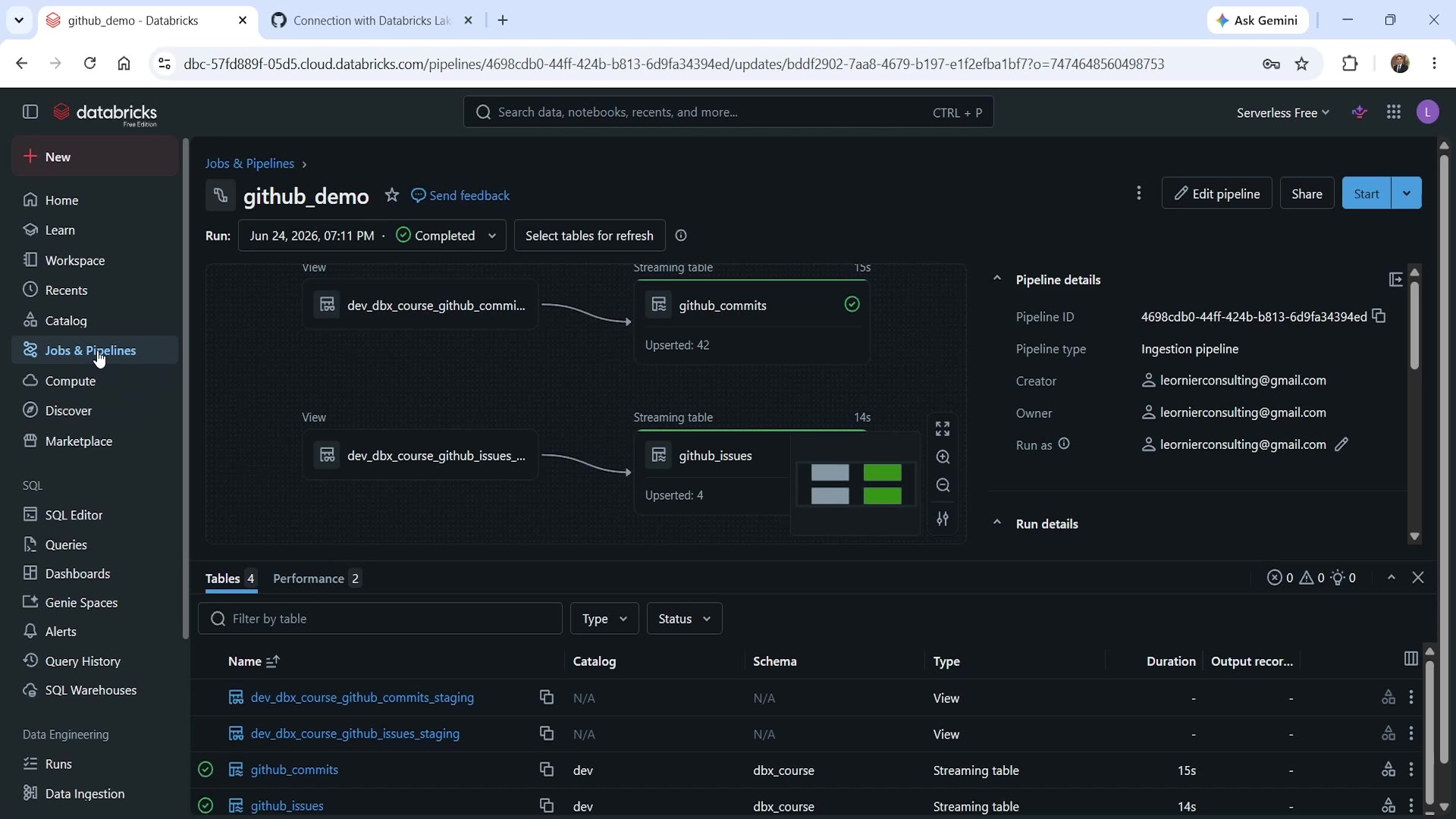Viewport: 1456px width, 819px height.
Task: Copy the github_commits table name
Action: click(x=546, y=770)
